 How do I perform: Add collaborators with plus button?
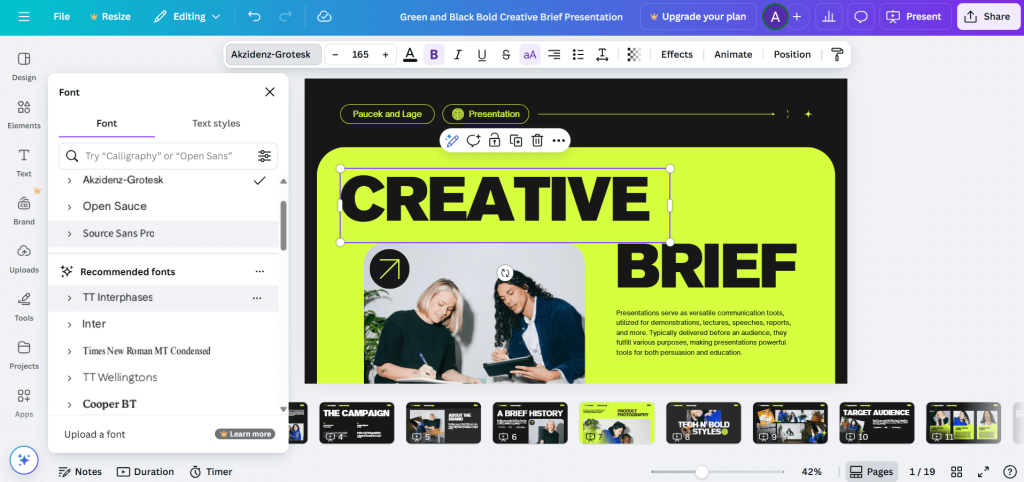[797, 17]
